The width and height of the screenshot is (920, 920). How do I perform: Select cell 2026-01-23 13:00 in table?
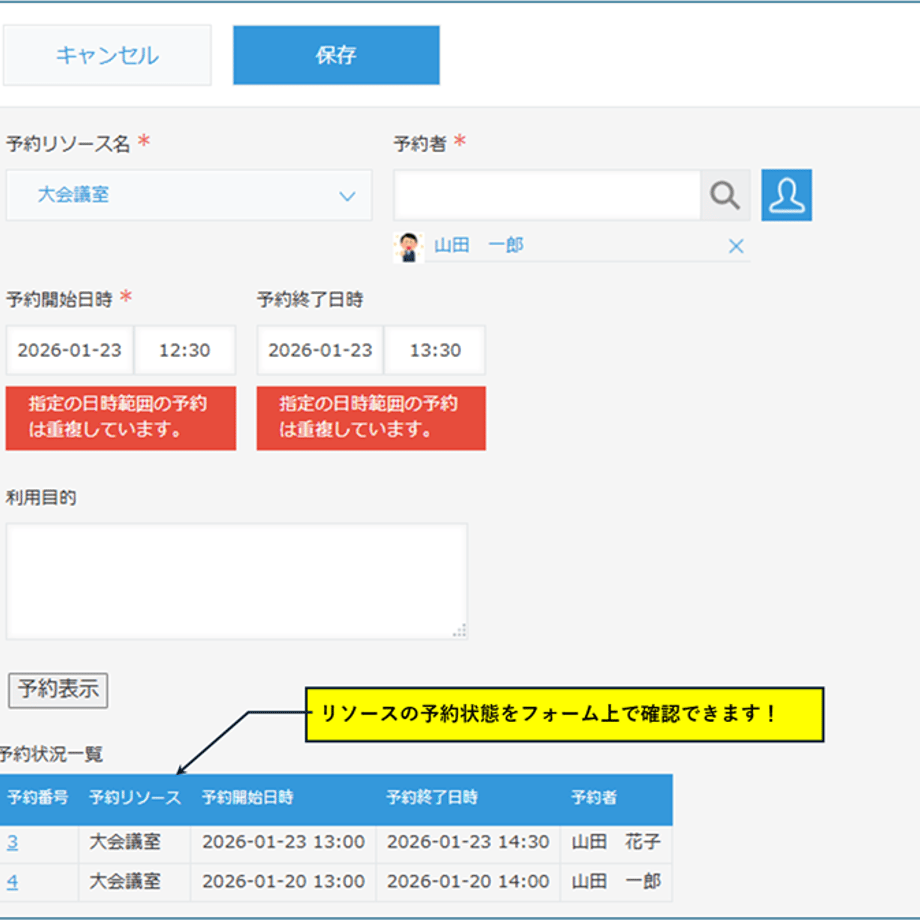[283, 843]
